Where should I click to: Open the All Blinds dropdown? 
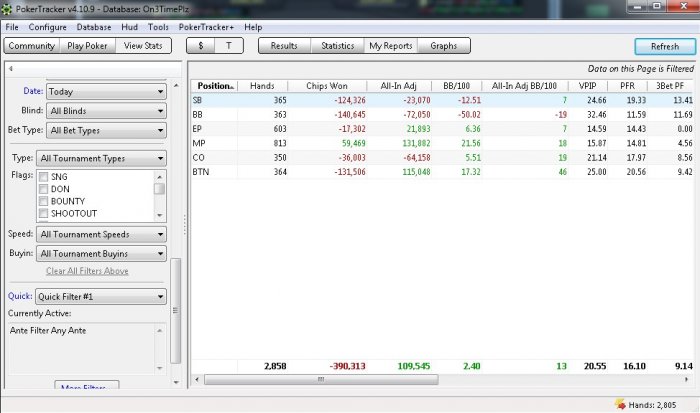pyautogui.click(x=106, y=111)
